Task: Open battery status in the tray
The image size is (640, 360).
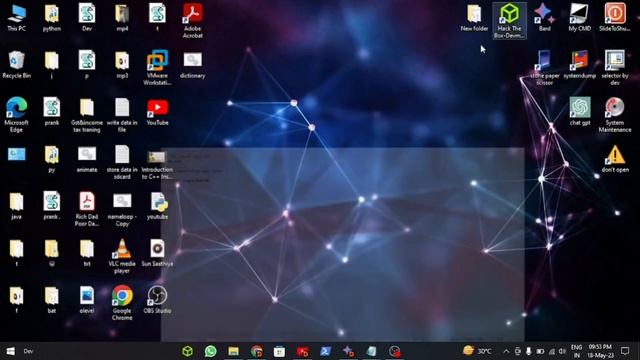Action: pyautogui.click(x=540, y=351)
